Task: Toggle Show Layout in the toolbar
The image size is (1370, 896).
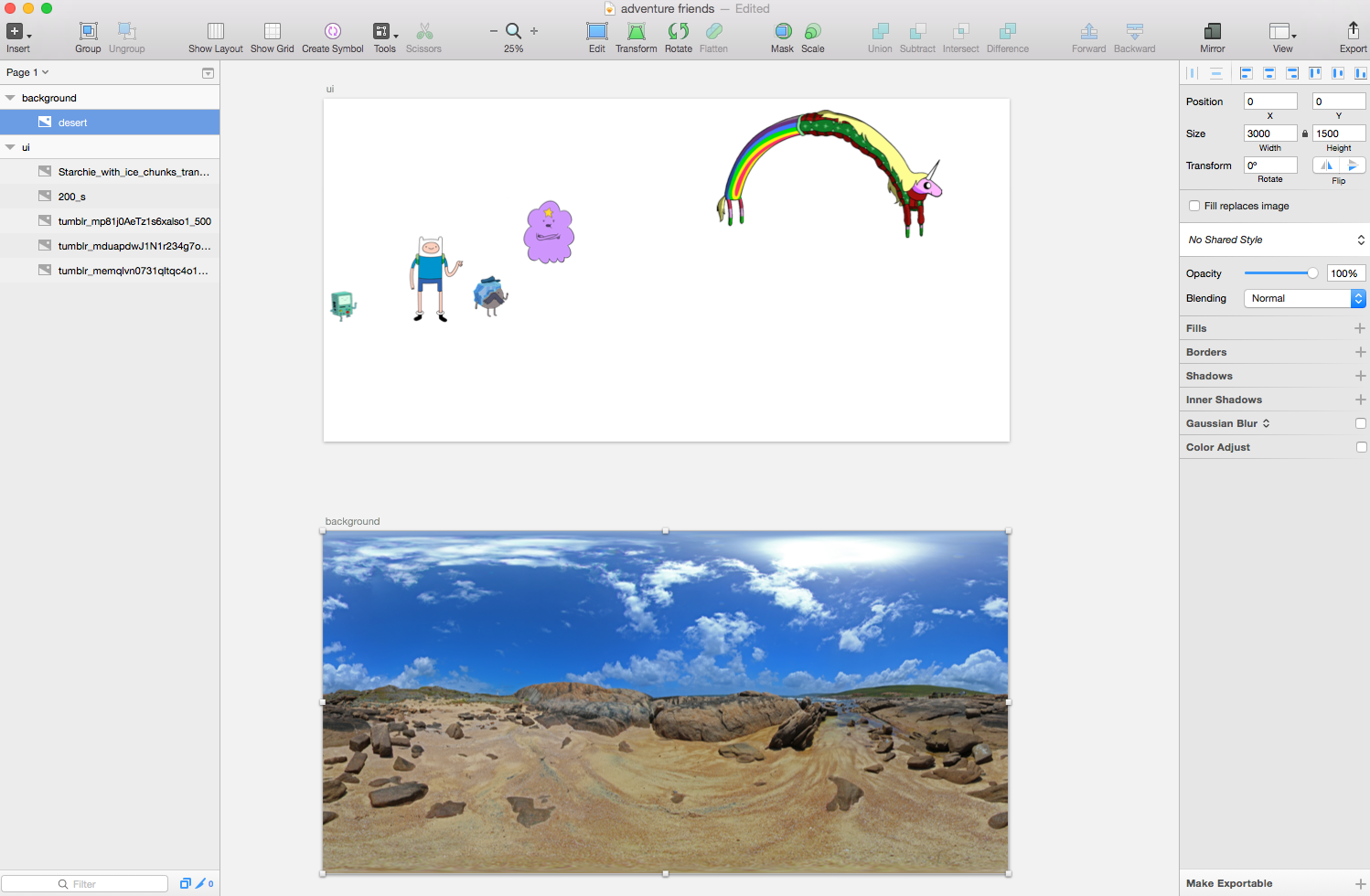Action: [x=216, y=31]
